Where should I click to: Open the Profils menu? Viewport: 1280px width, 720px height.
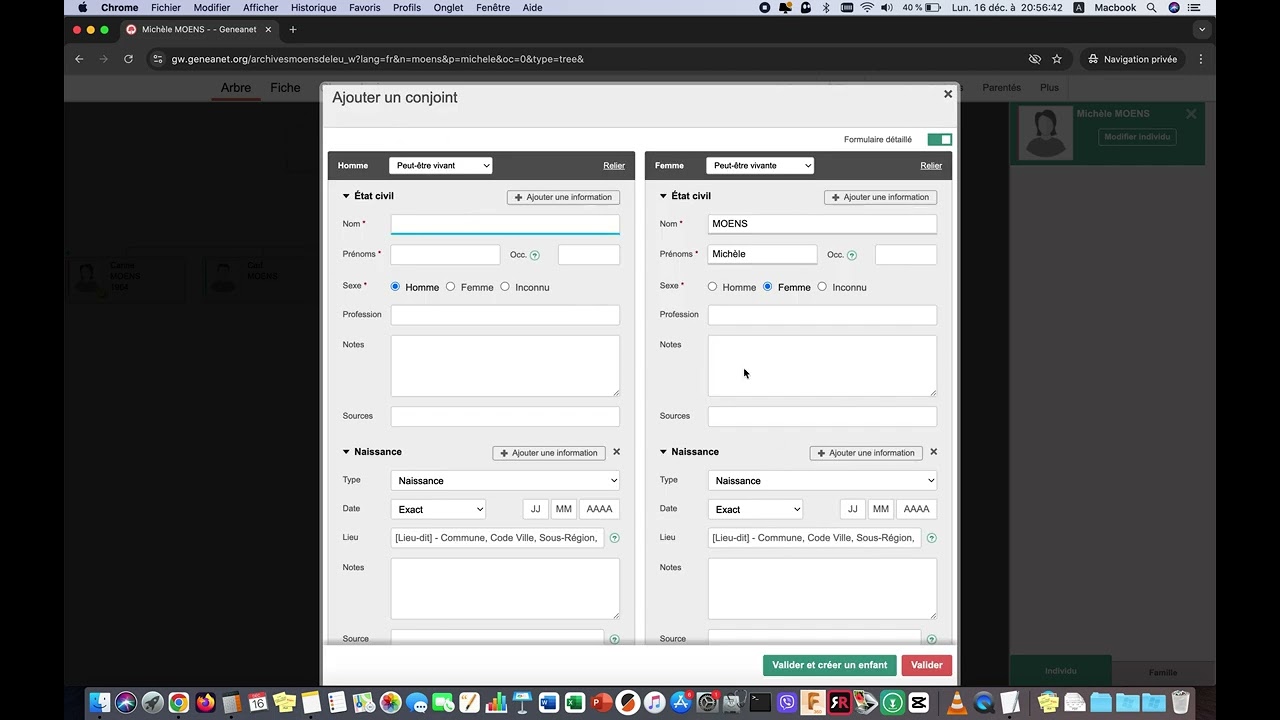point(407,8)
